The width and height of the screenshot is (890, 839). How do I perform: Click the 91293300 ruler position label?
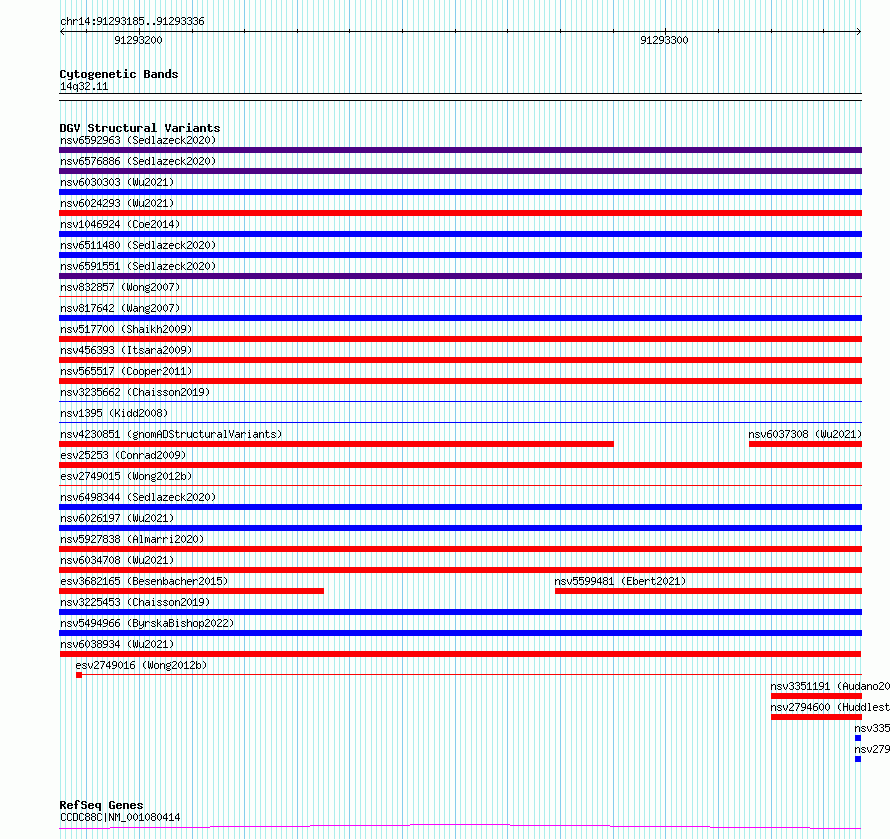[664, 40]
